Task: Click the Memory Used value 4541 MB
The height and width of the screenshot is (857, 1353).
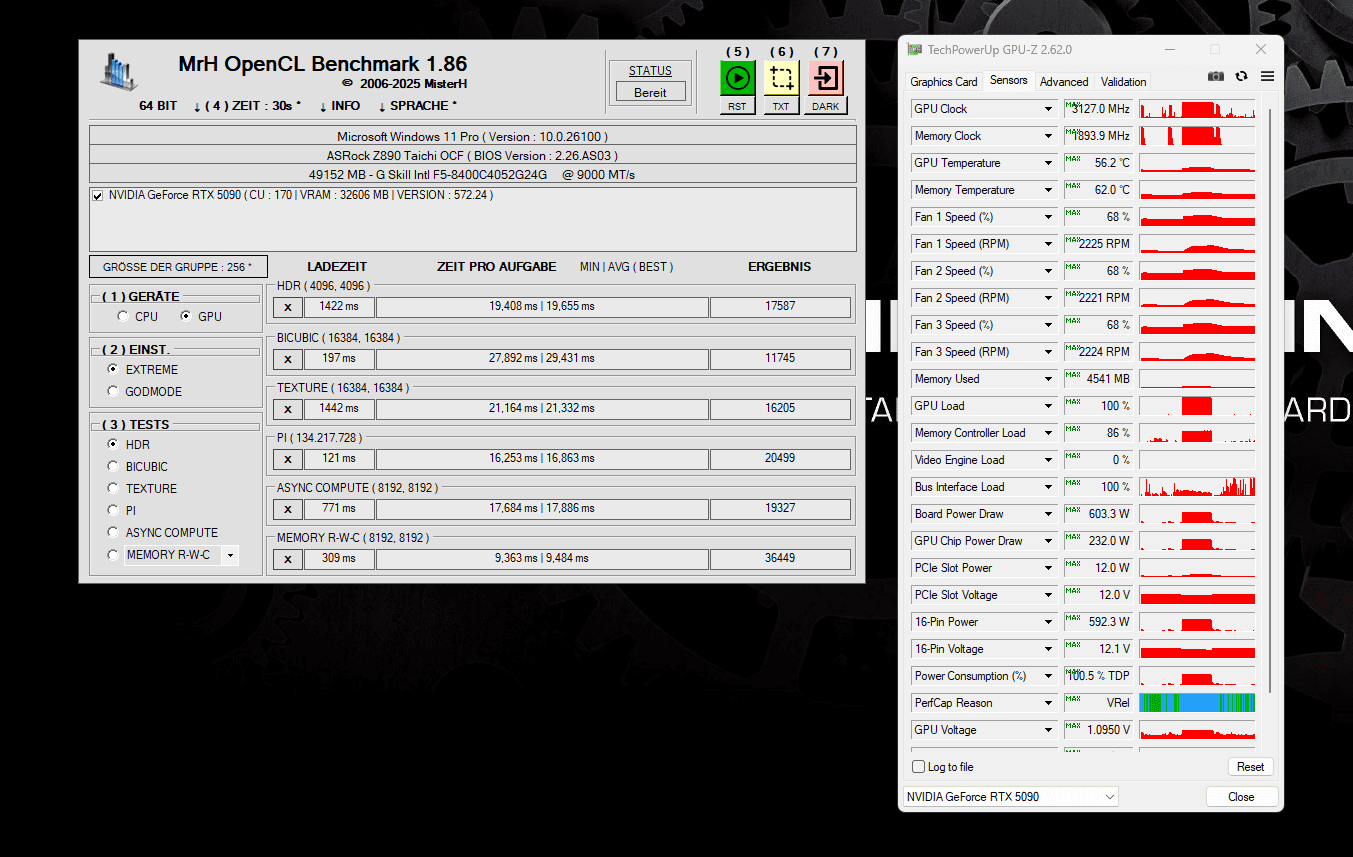Action: point(1098,379)
